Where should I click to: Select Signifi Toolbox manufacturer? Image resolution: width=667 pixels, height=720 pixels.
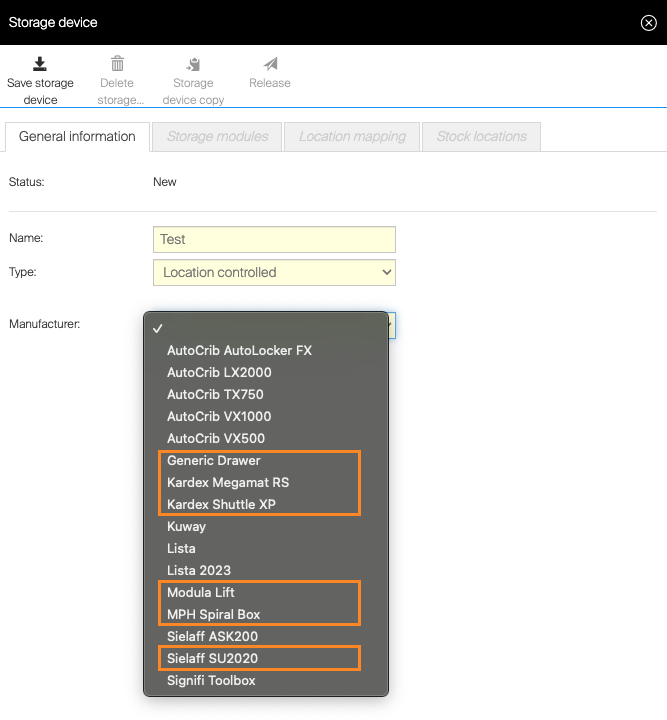[211, 681]
